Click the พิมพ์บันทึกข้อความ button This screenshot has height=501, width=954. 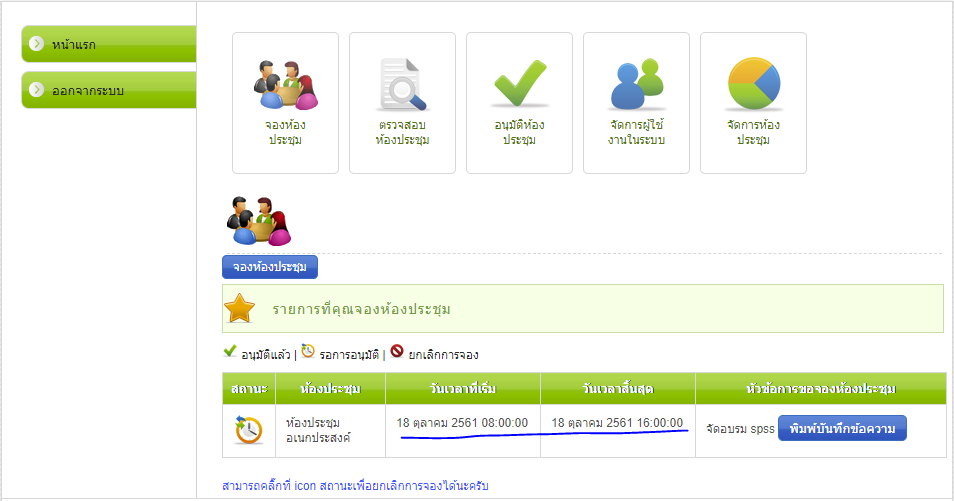(x=842, y=428)
